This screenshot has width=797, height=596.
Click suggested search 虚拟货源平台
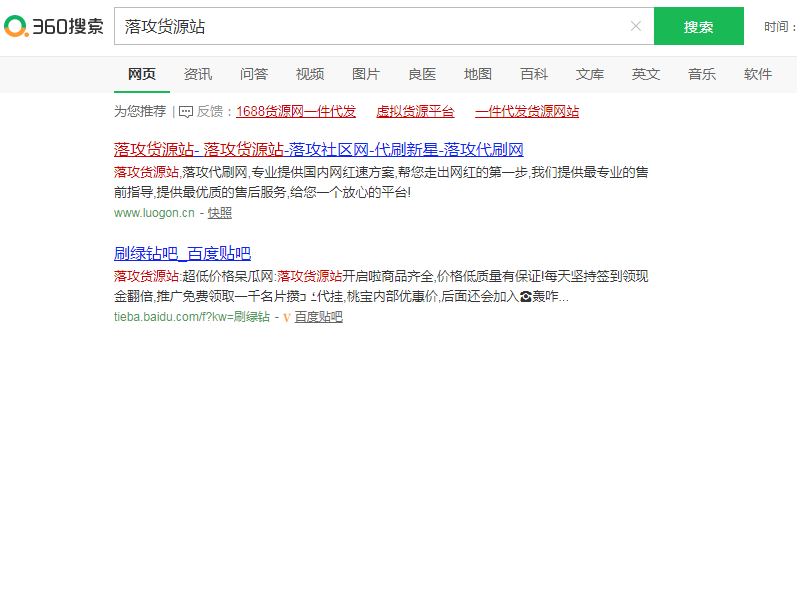pos(415,111)
